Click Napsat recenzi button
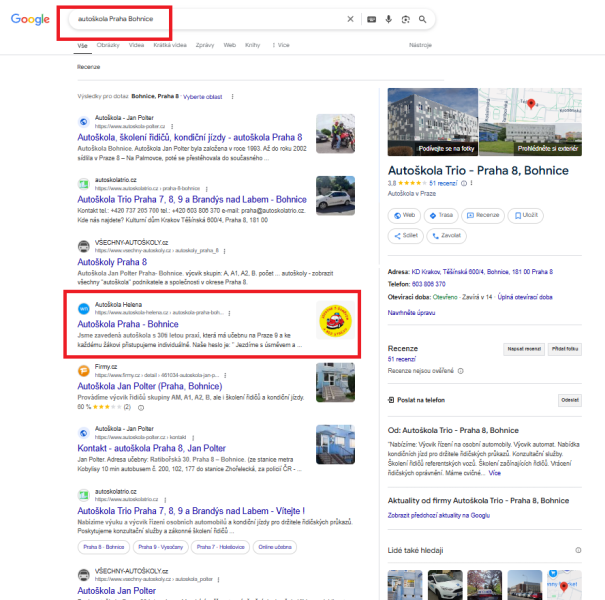 click(524, 349)
